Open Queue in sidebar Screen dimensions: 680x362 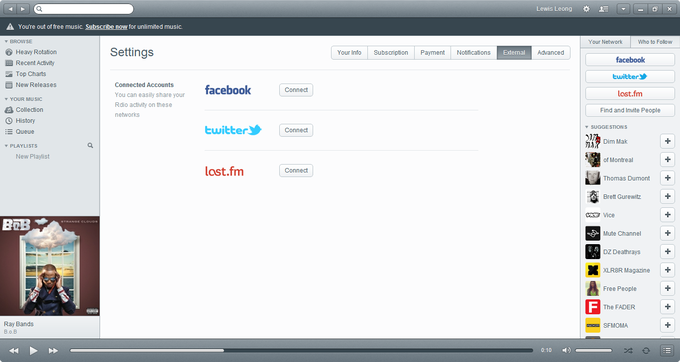coord(25,131)
